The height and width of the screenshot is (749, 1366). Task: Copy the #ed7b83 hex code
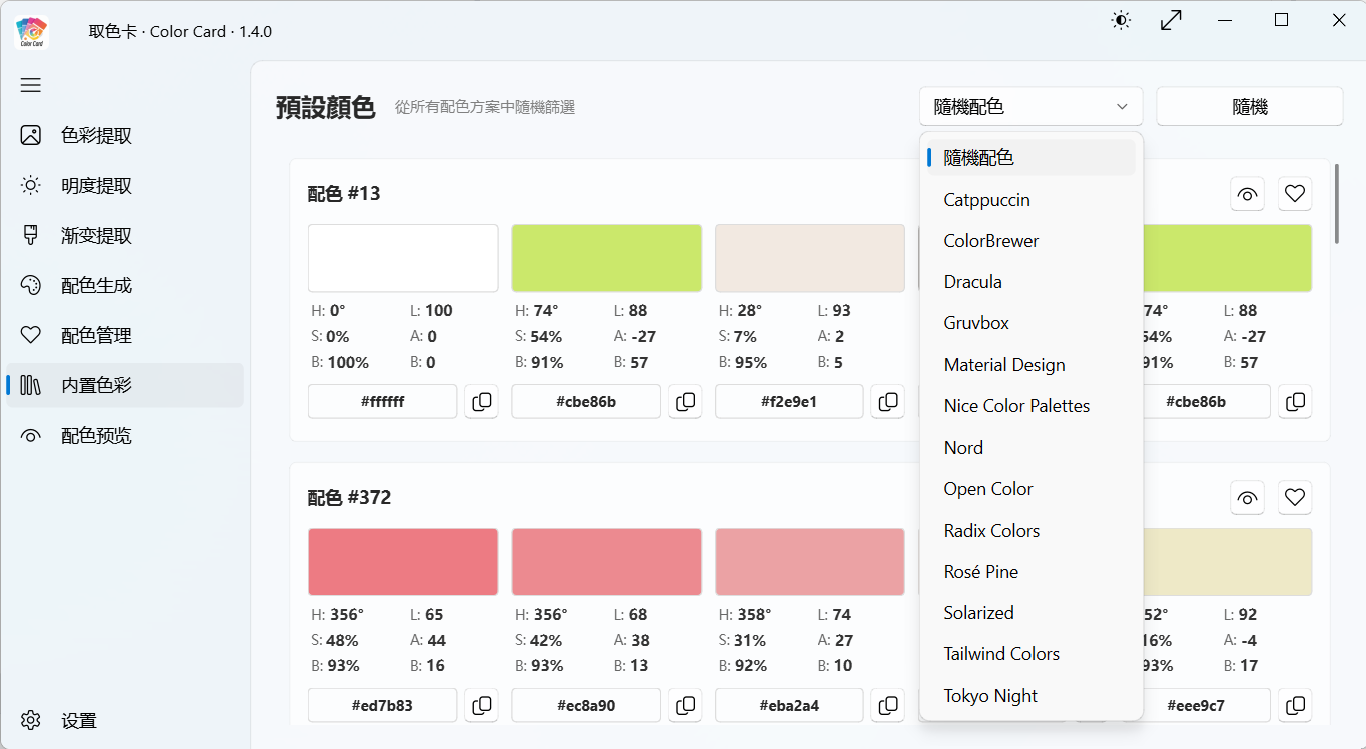tap(481, 705)
